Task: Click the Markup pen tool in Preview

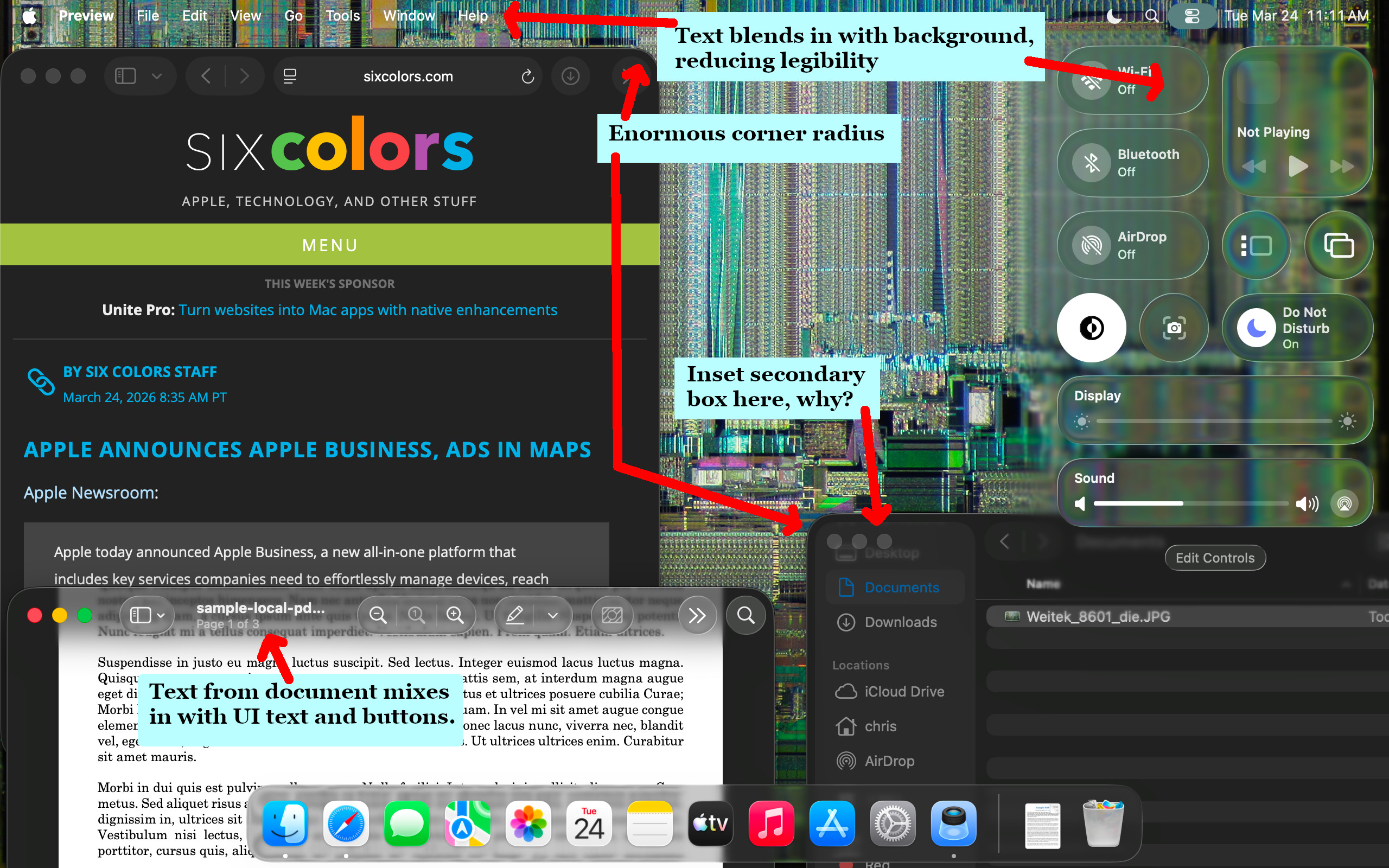Action: pyautogui.click(x=514, y=615)
